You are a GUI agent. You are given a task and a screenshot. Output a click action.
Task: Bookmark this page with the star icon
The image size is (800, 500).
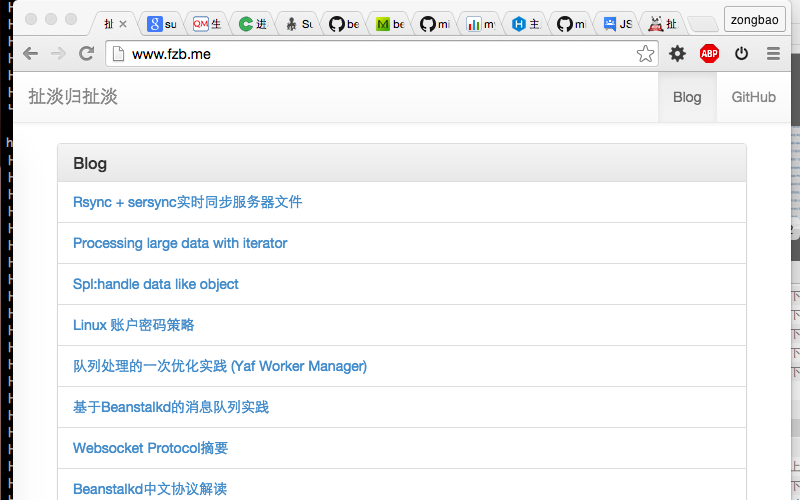[645, 54]
